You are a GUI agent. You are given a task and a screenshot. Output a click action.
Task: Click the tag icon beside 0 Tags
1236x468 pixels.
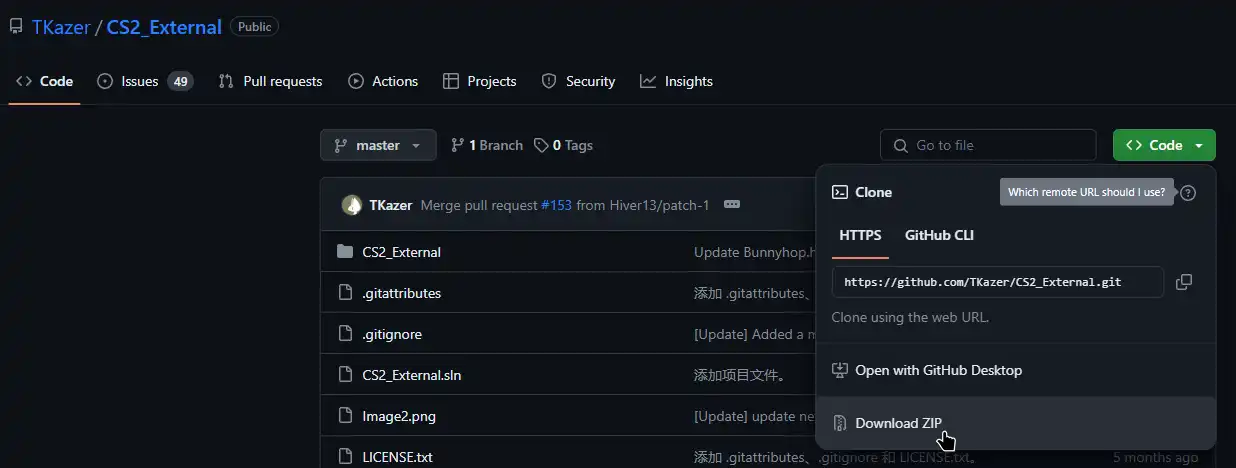click(x=541, y=145)
